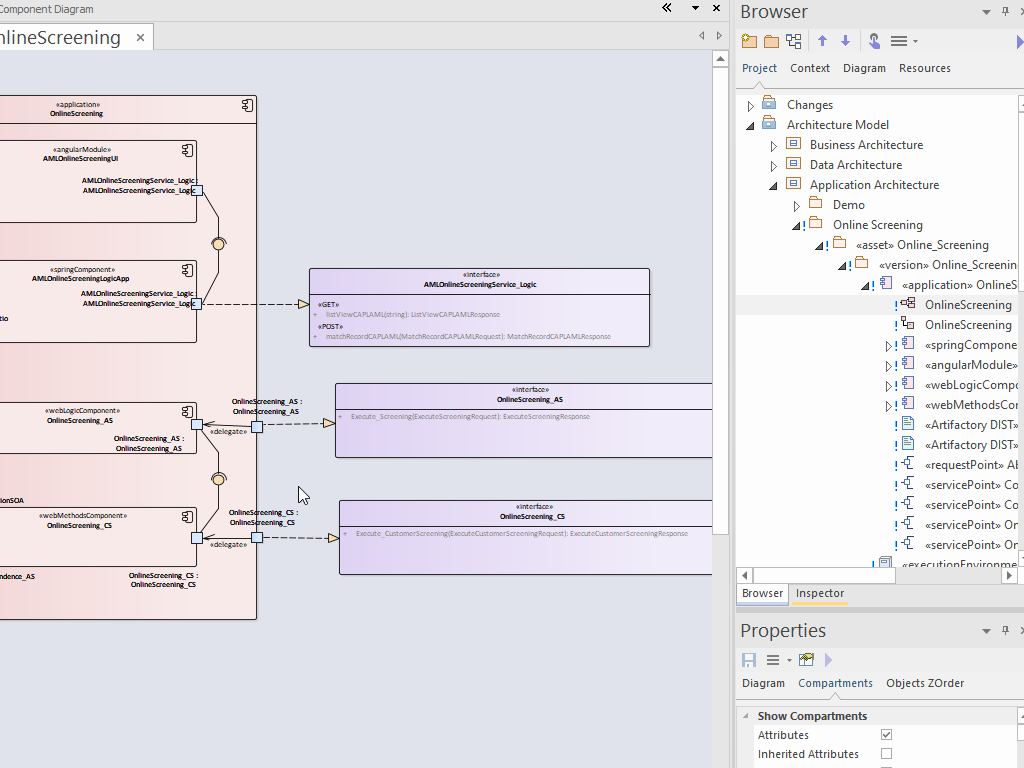Click the OnlineScreening_CS delegate port square
The width and height of the screenshot is (1024, 768).
point(257,537)
